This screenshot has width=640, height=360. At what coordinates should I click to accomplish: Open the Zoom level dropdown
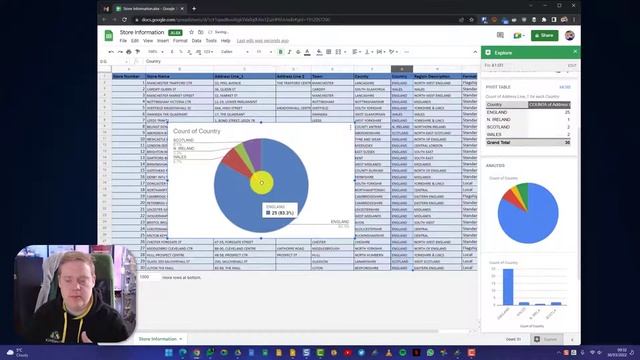(x=156, y=52)
